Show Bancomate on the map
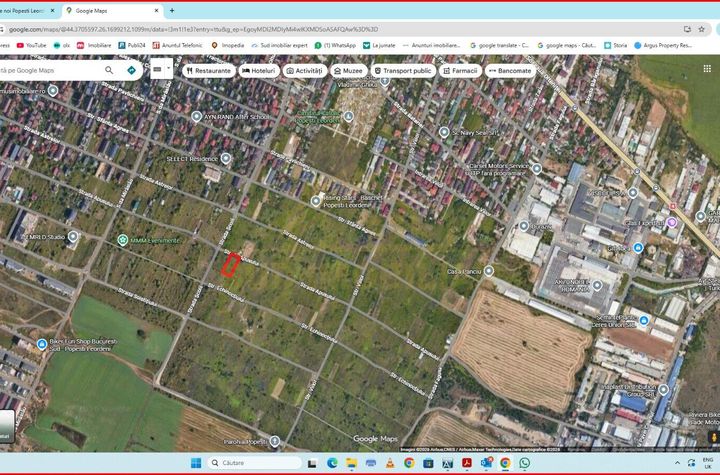 (511, 71)
